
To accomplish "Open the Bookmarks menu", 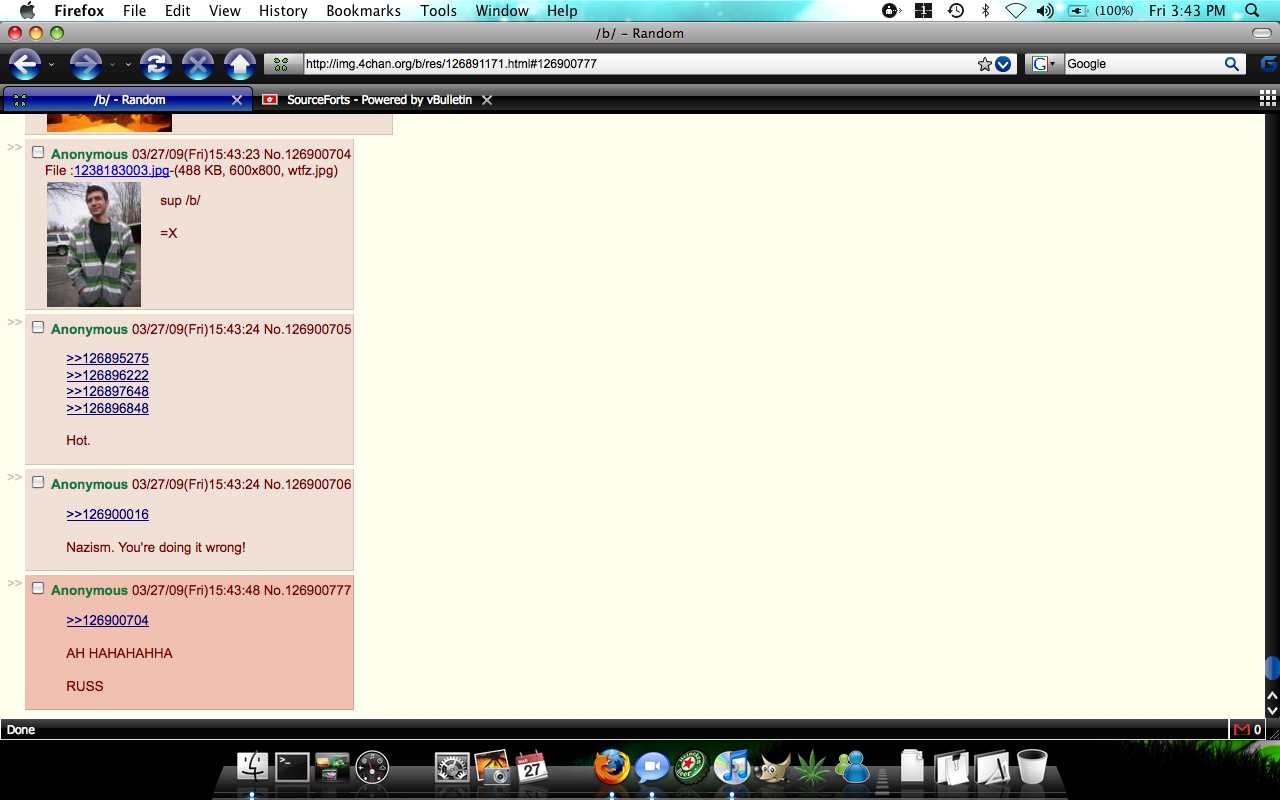I will pyautogui.click(x=363, y=11).
